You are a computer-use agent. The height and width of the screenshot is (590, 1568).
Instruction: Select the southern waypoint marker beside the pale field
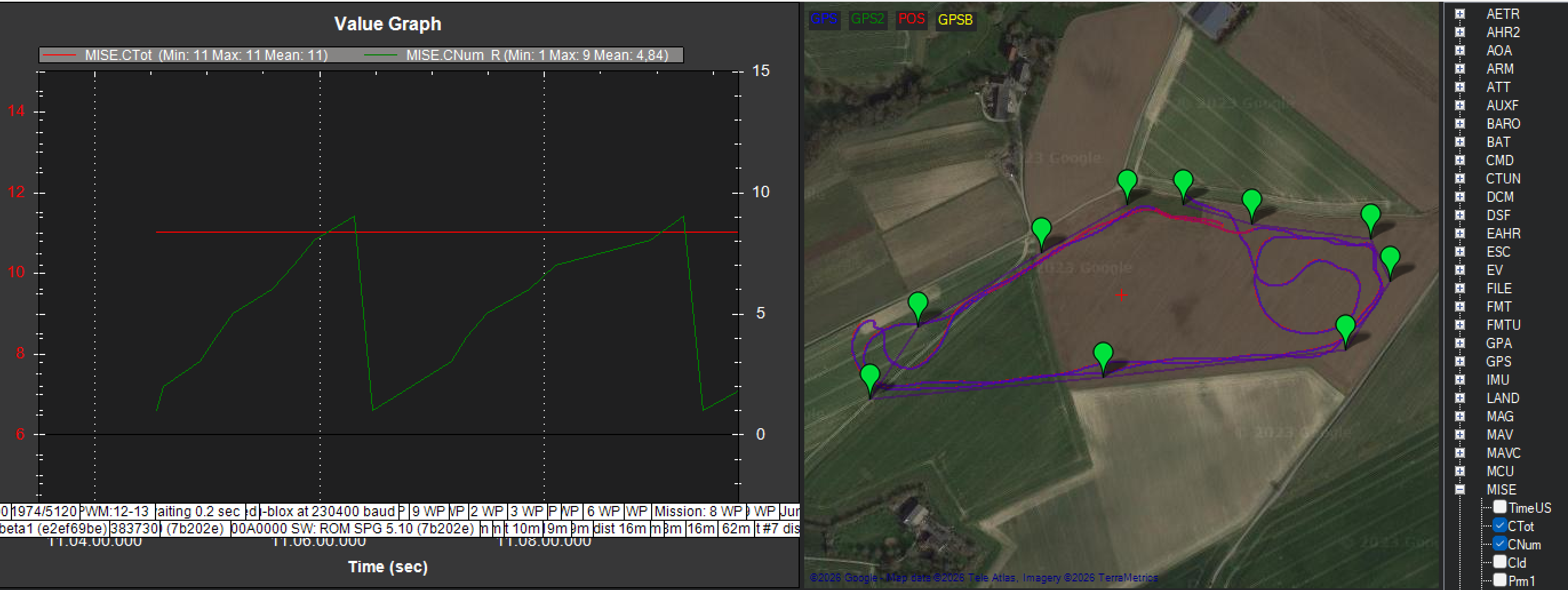click(1103, 354)
